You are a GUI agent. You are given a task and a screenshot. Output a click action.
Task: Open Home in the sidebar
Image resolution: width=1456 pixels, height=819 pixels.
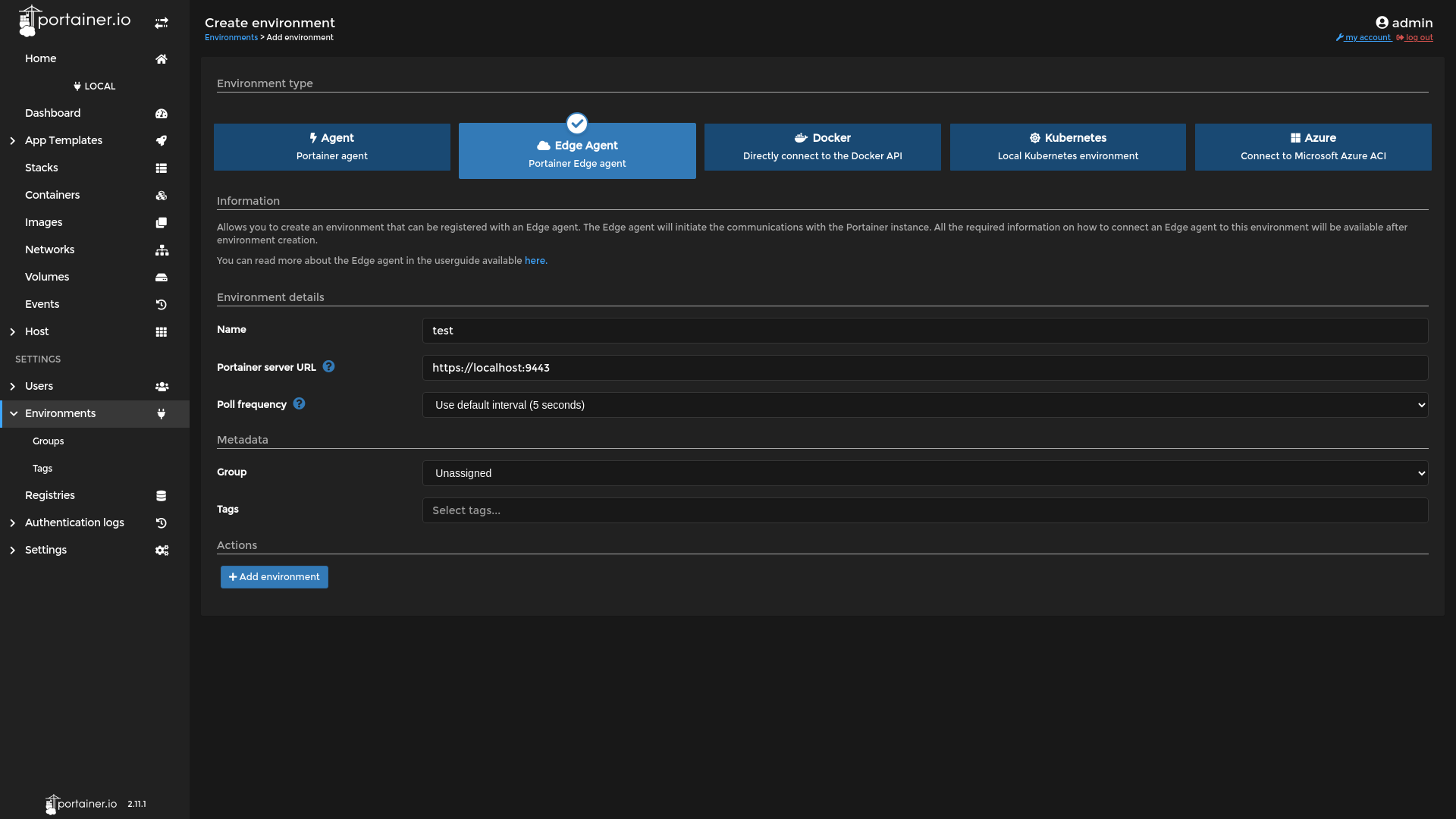pos(95,59)
